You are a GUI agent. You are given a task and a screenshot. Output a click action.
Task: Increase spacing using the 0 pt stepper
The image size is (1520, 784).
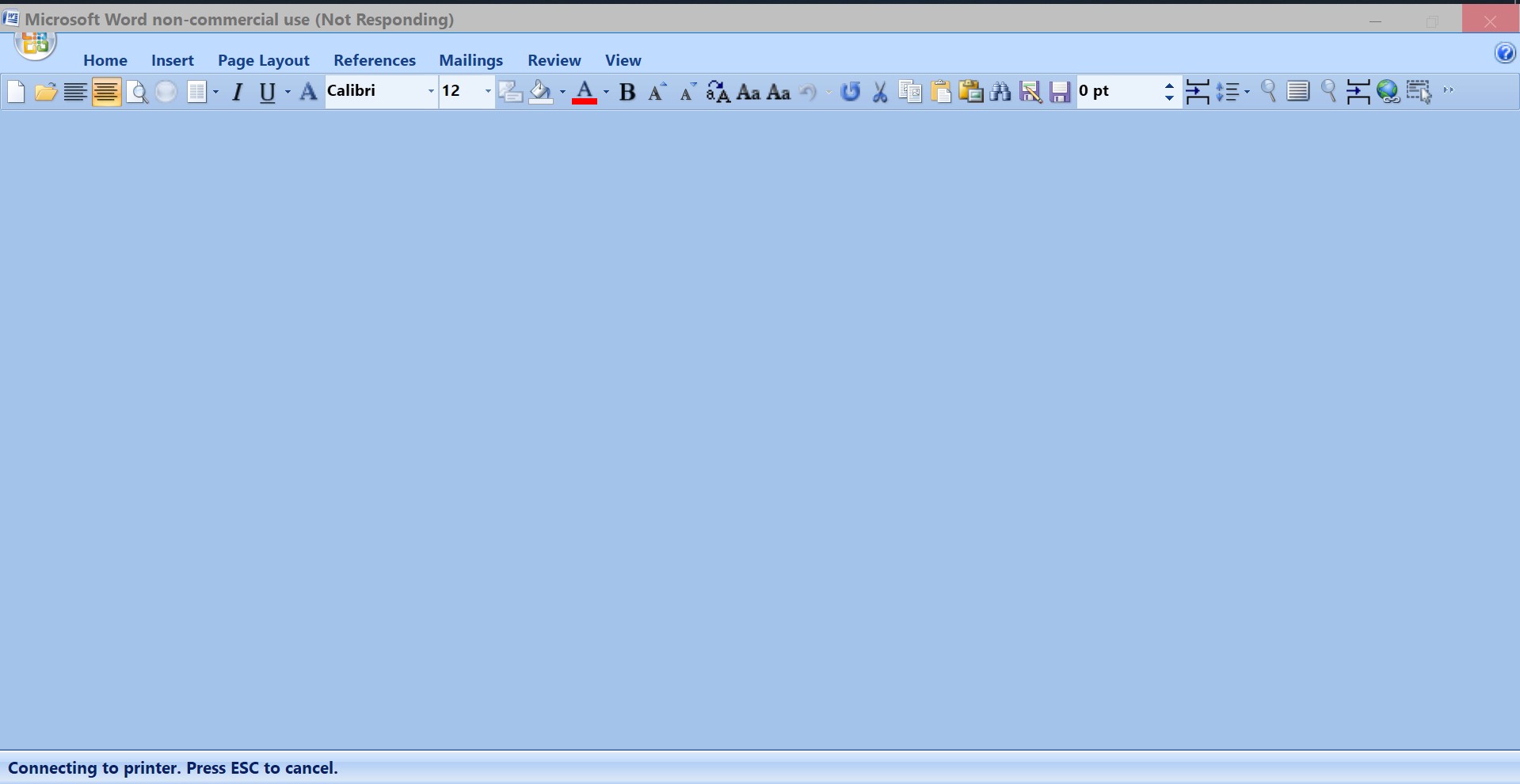tap(1170, 86)
